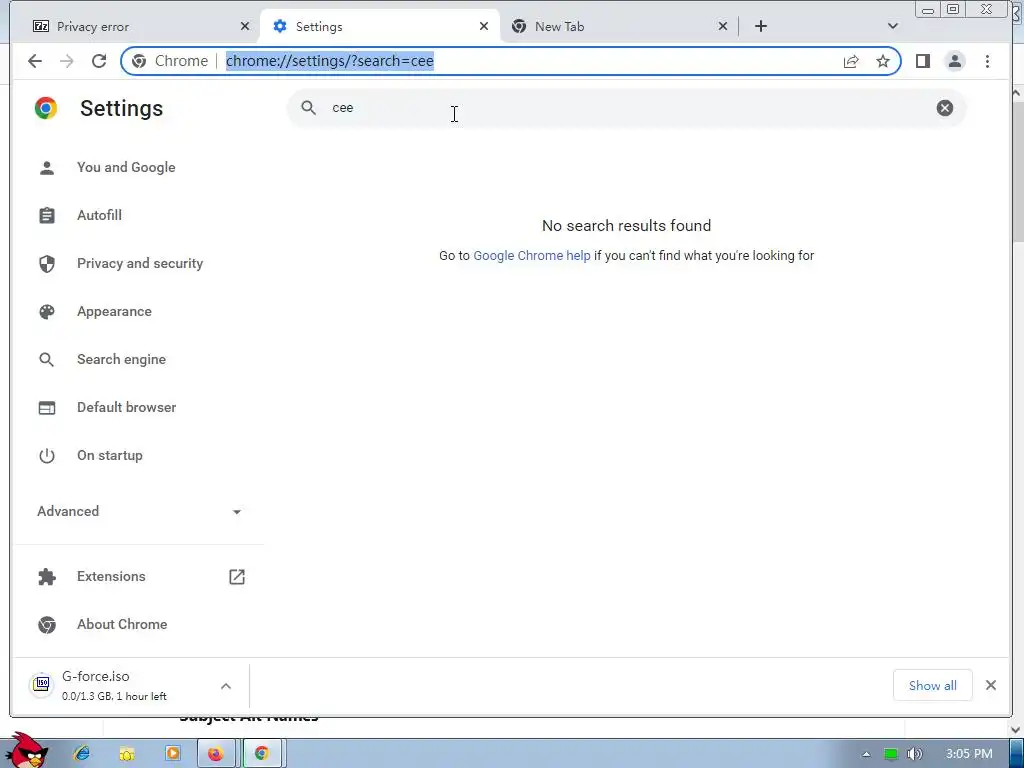Switch to Firefox in the taskbar
This screenshot has height=768, width=1024.
[x=216, y=753]
